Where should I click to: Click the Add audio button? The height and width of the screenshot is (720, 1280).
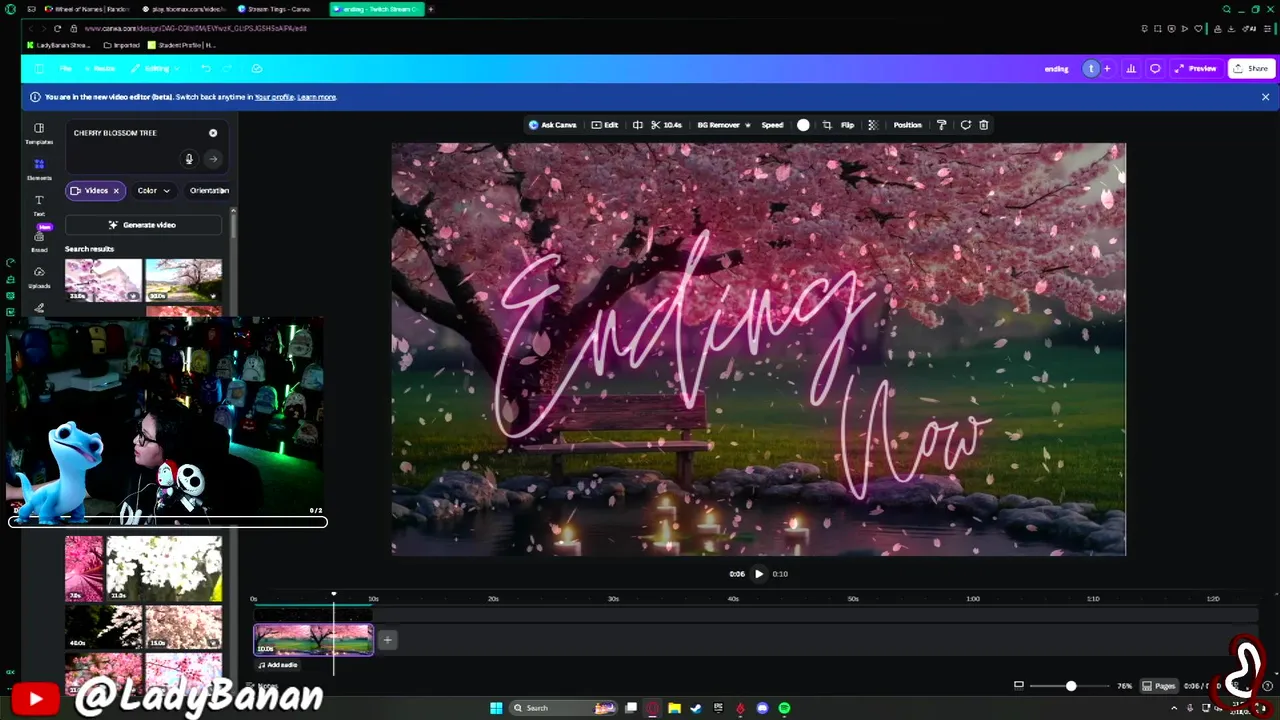click(x=278, y=665)
